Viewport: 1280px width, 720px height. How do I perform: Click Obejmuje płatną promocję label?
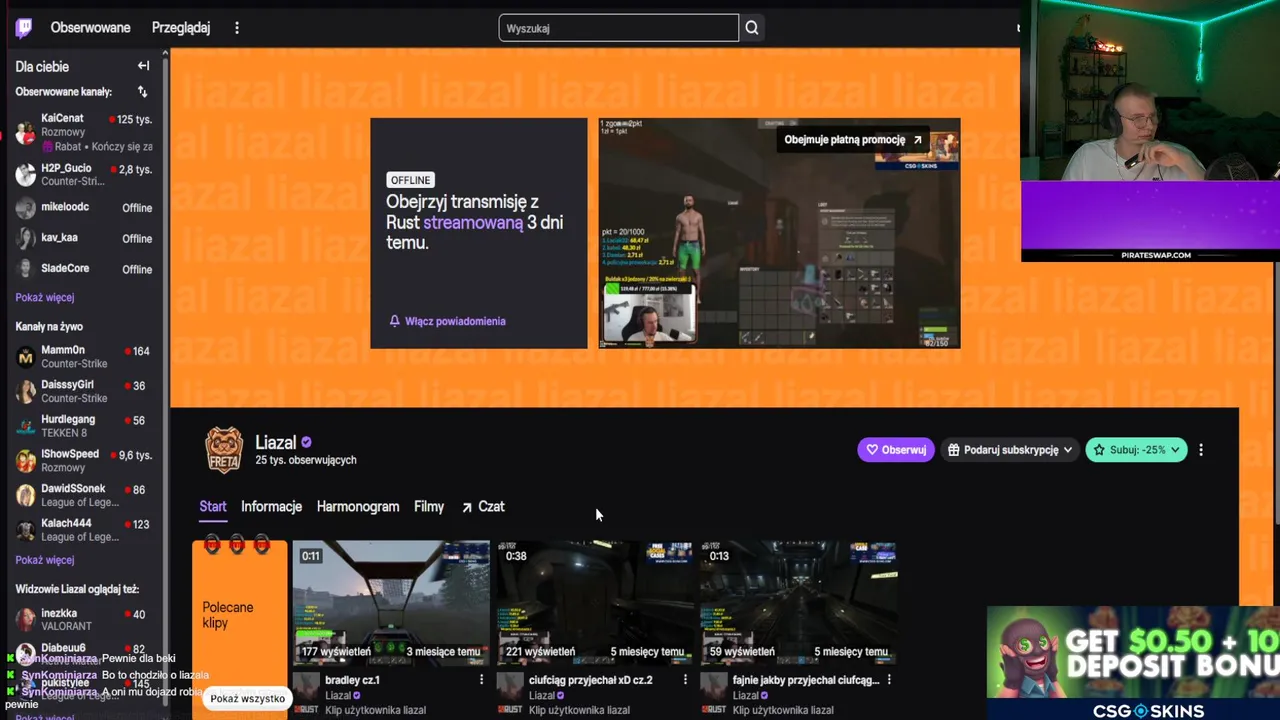[x=854, y=140]
